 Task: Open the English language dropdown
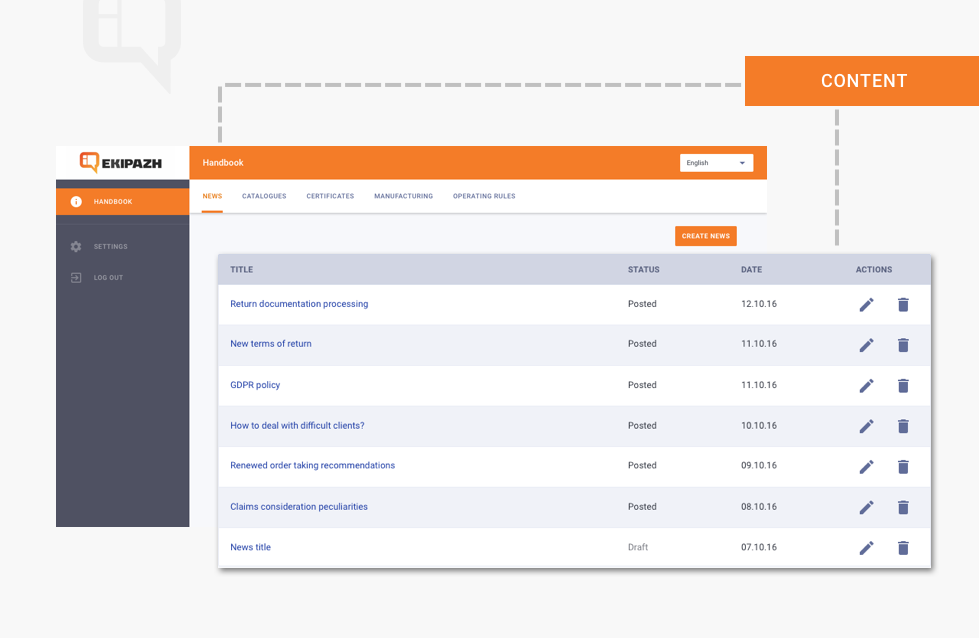point(716,163)
